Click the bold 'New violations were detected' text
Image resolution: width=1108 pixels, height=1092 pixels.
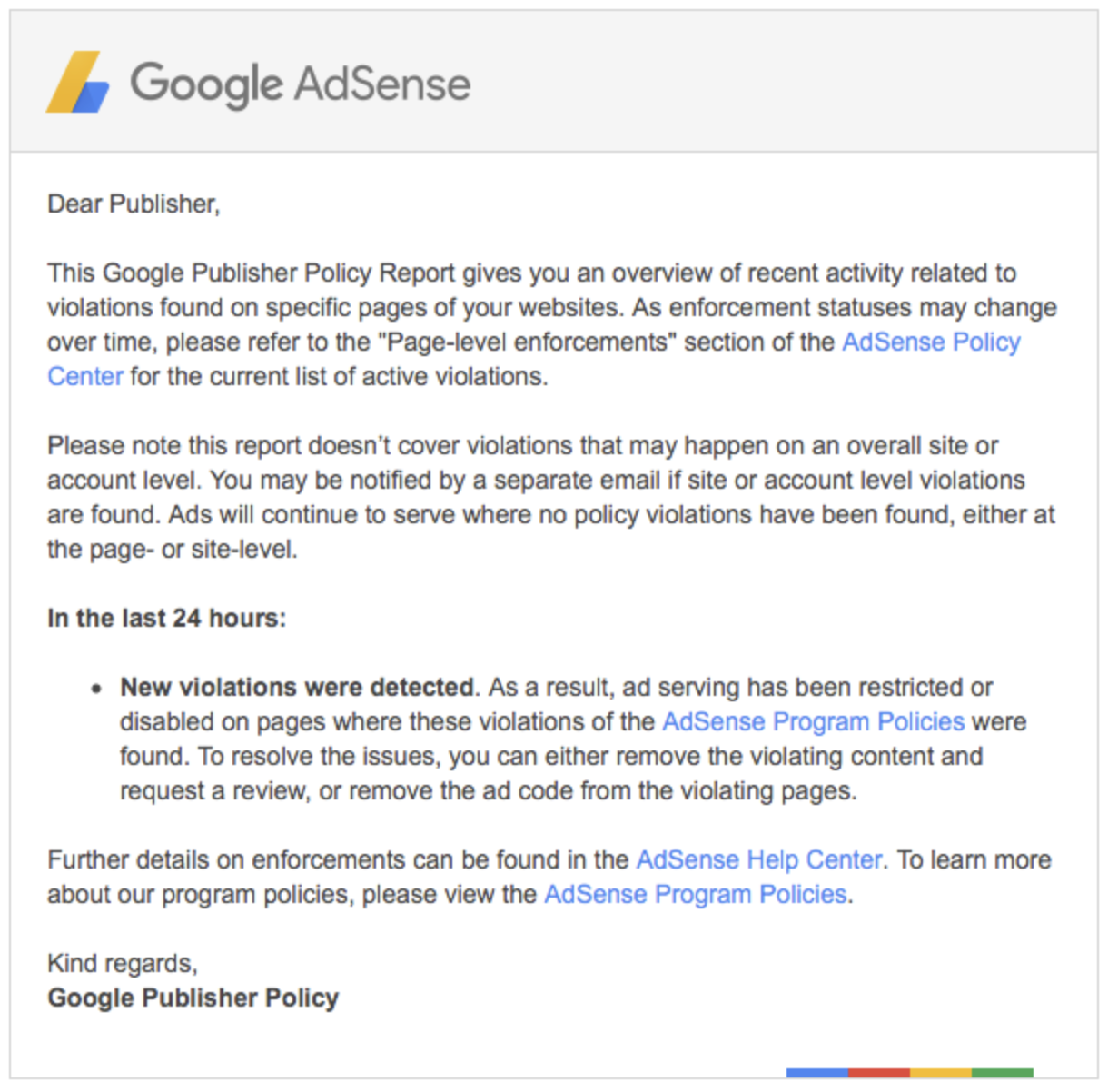coord(297,687)
